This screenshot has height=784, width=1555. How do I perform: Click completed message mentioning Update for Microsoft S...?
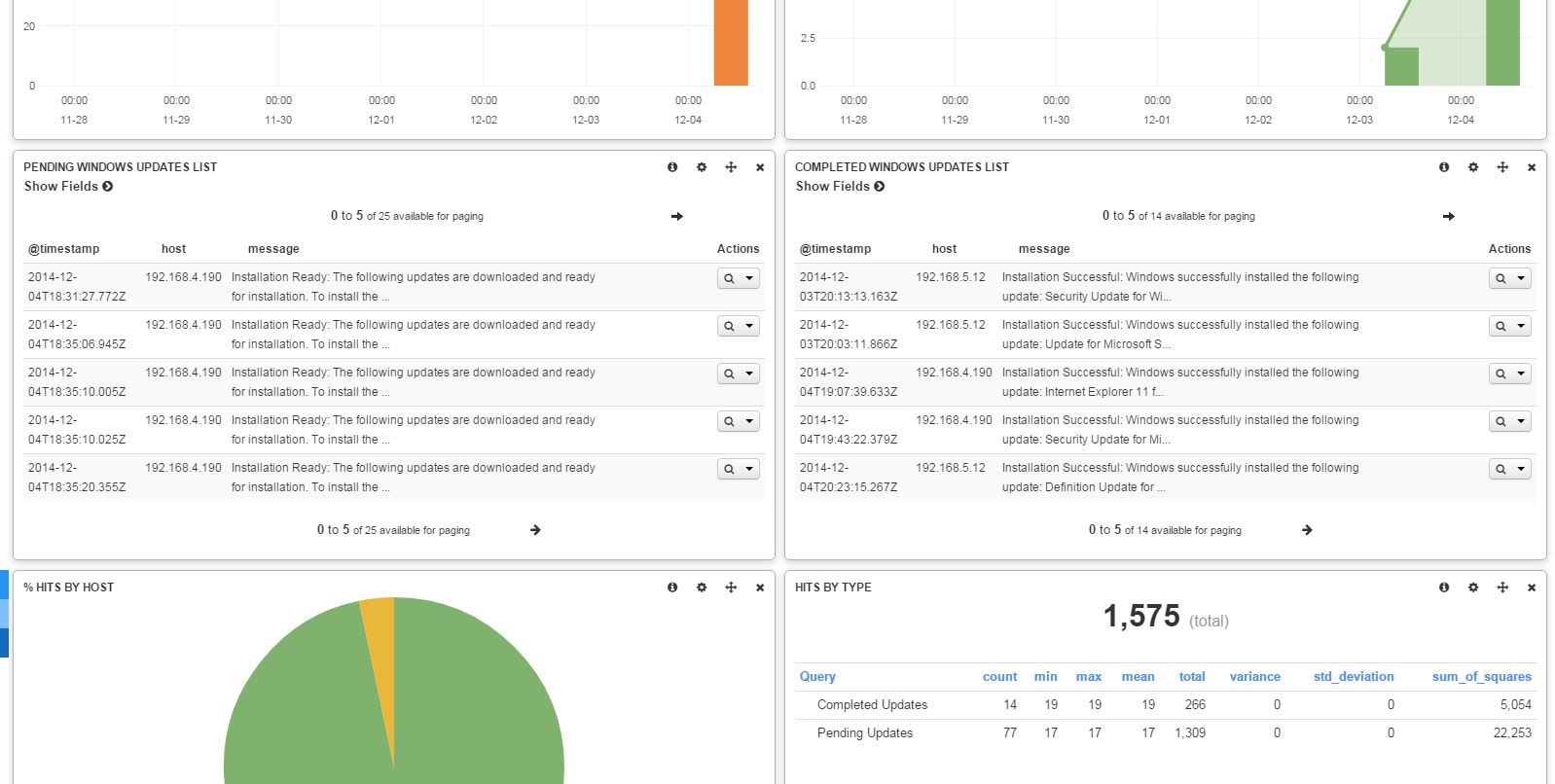point(1180,335)
